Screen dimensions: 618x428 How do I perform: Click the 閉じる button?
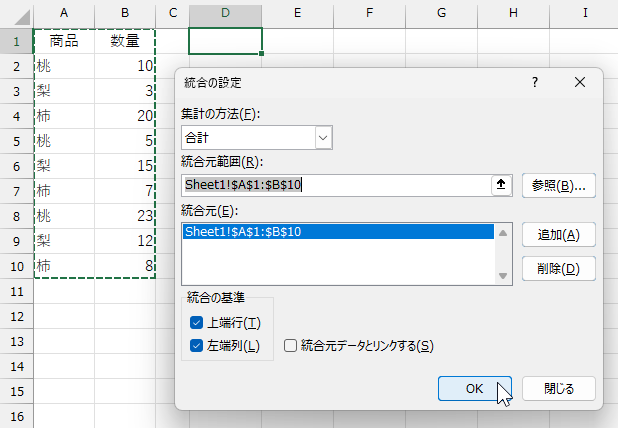pos(559,389)
